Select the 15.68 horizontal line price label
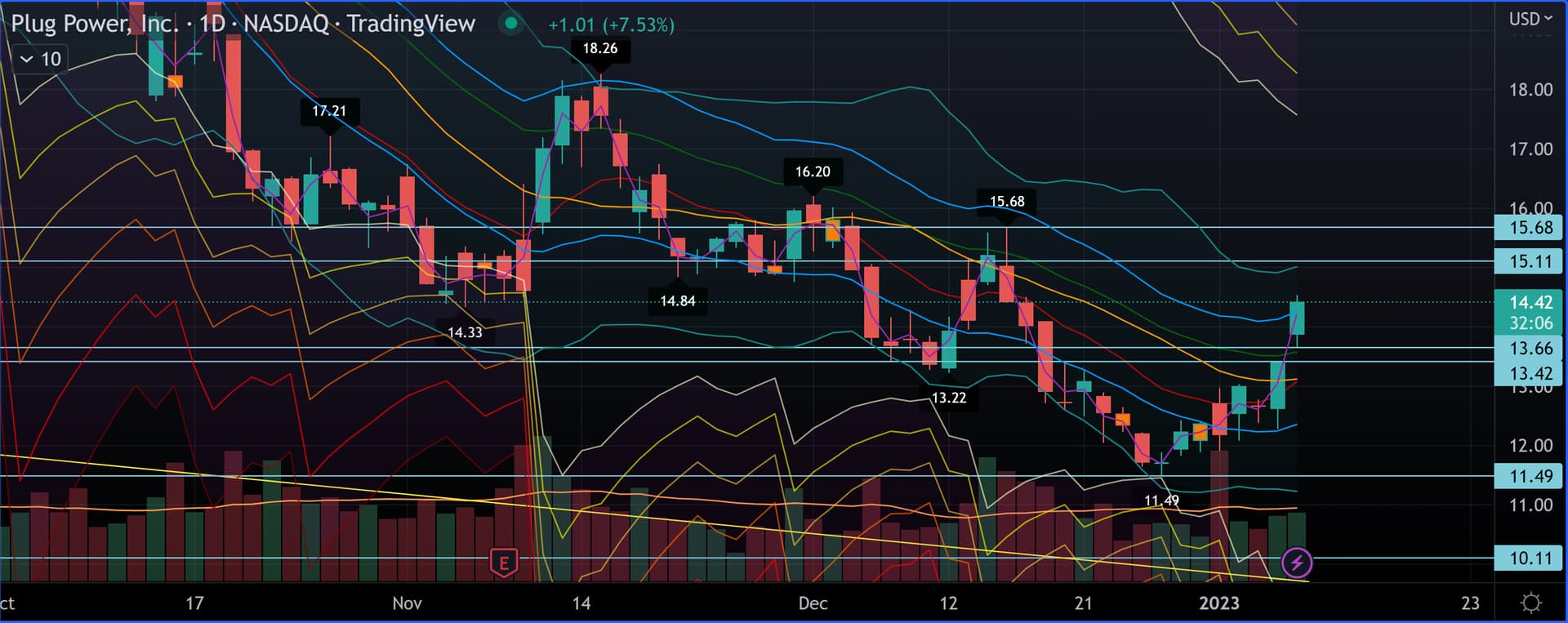The image size is (1568, 623). point(1529,228)
